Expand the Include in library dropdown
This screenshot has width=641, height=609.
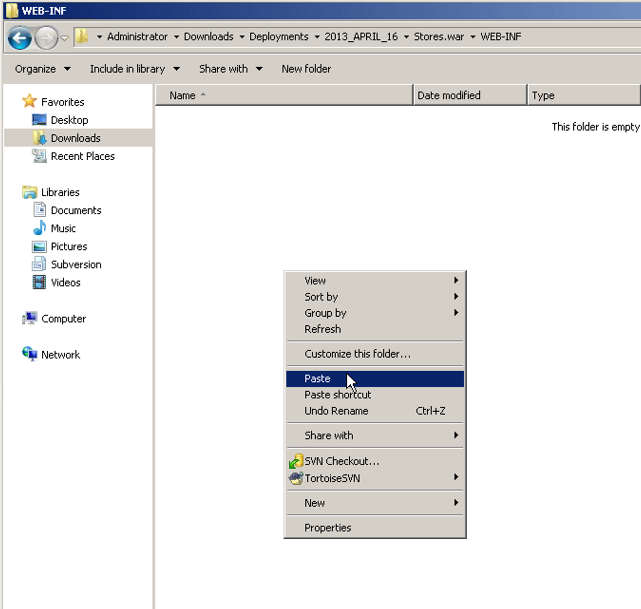tap(134, 69)
